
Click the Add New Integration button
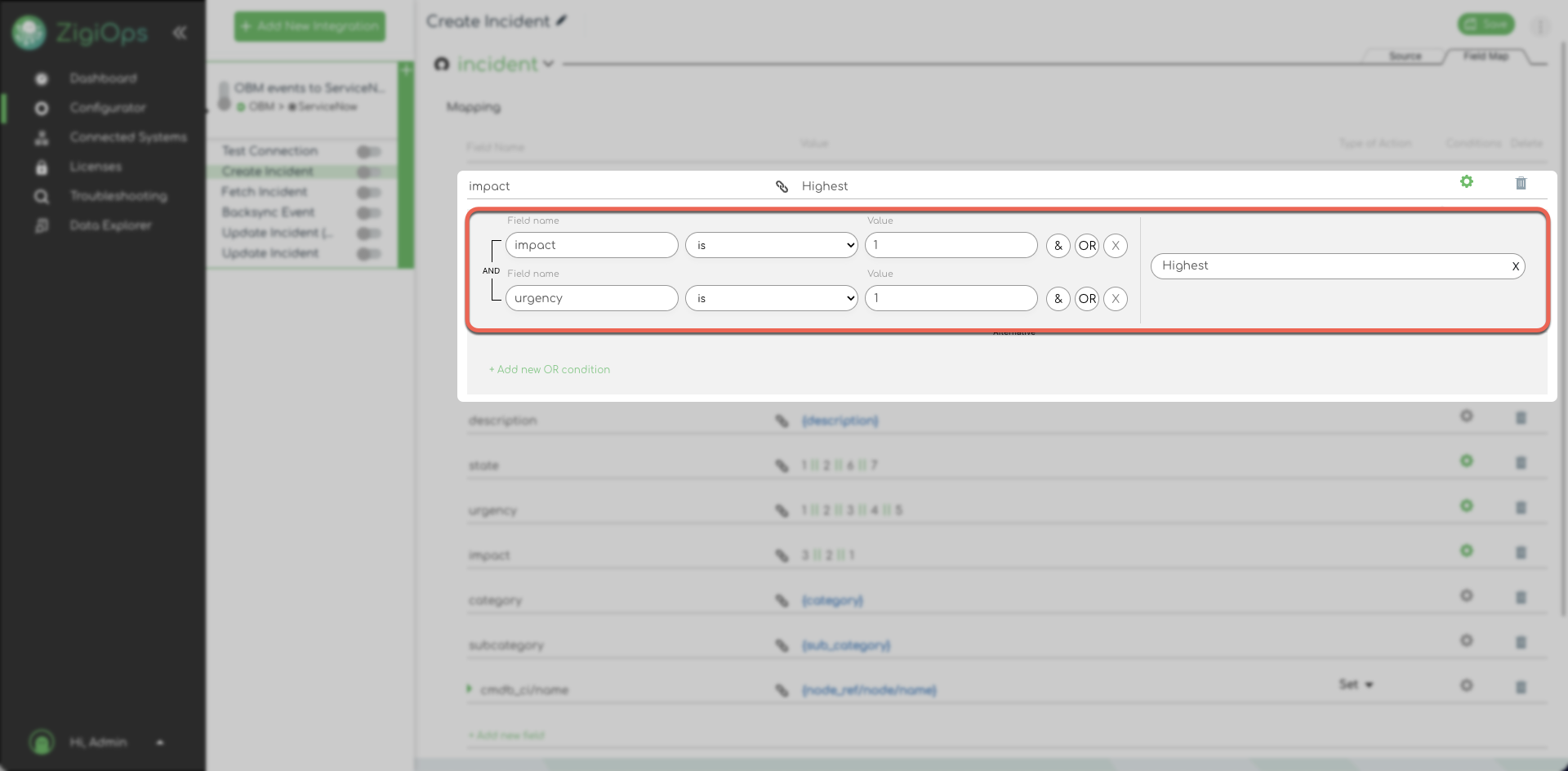310,26
